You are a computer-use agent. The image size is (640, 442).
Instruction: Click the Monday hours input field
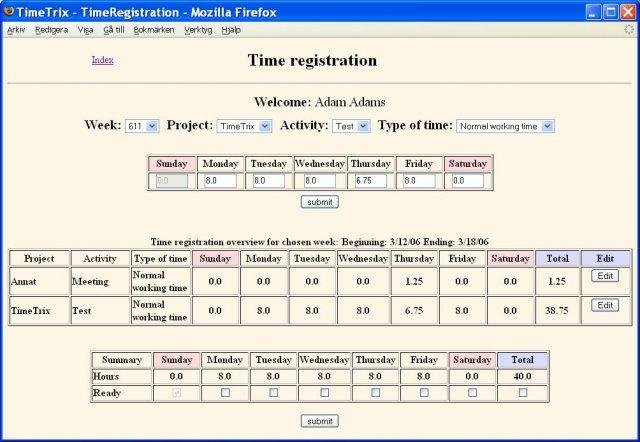pos(220,180)
